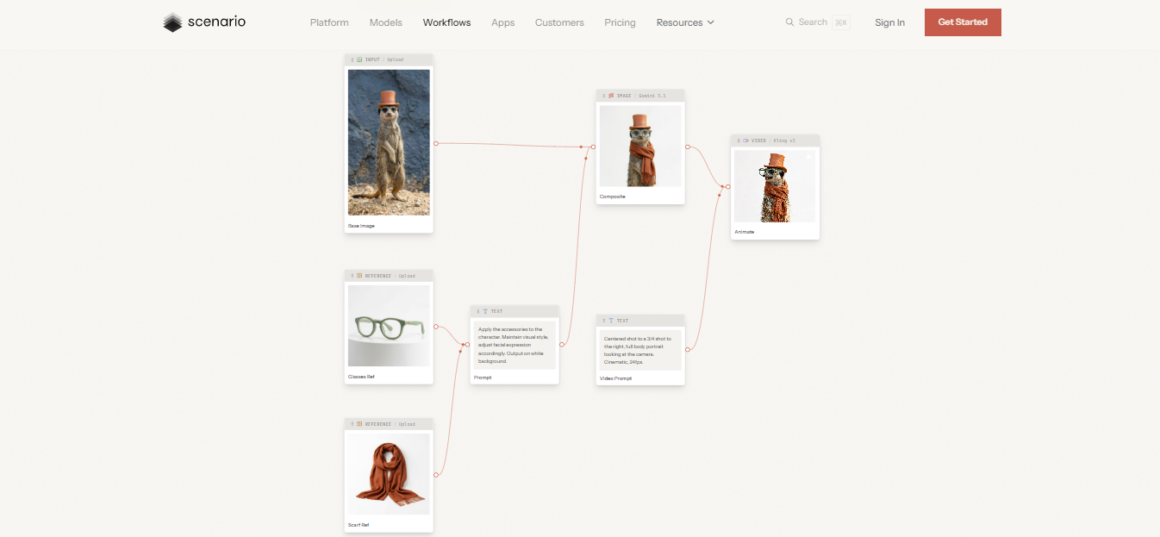
Task: Click the 'Glasses Ref' label
Action: point(362,376)
